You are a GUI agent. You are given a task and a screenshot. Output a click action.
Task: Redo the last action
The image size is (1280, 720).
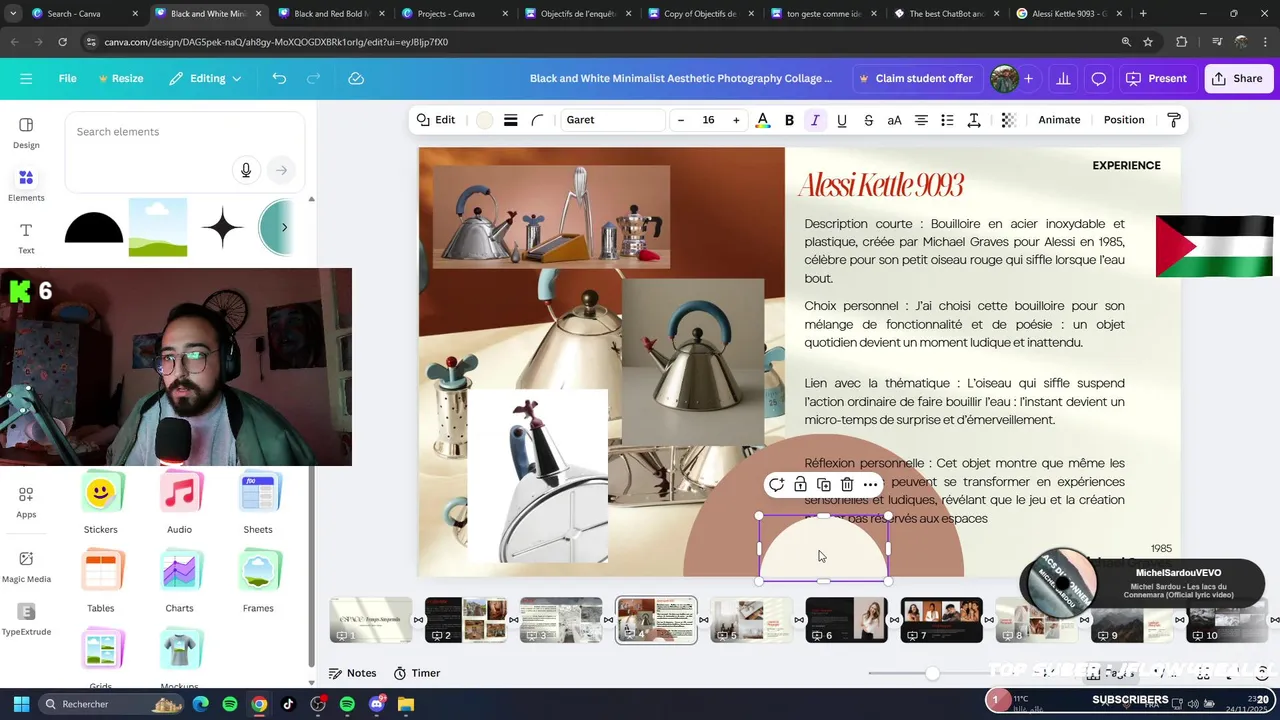click(x=314, y=78)
